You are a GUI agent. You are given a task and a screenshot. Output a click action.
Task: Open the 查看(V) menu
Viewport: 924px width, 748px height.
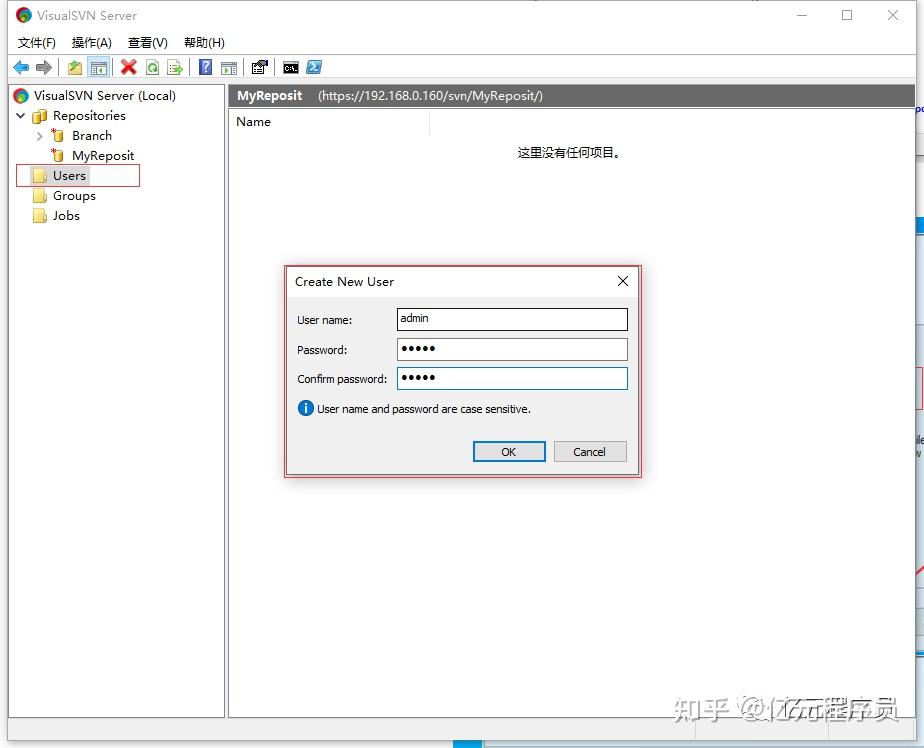click(146, 42)
